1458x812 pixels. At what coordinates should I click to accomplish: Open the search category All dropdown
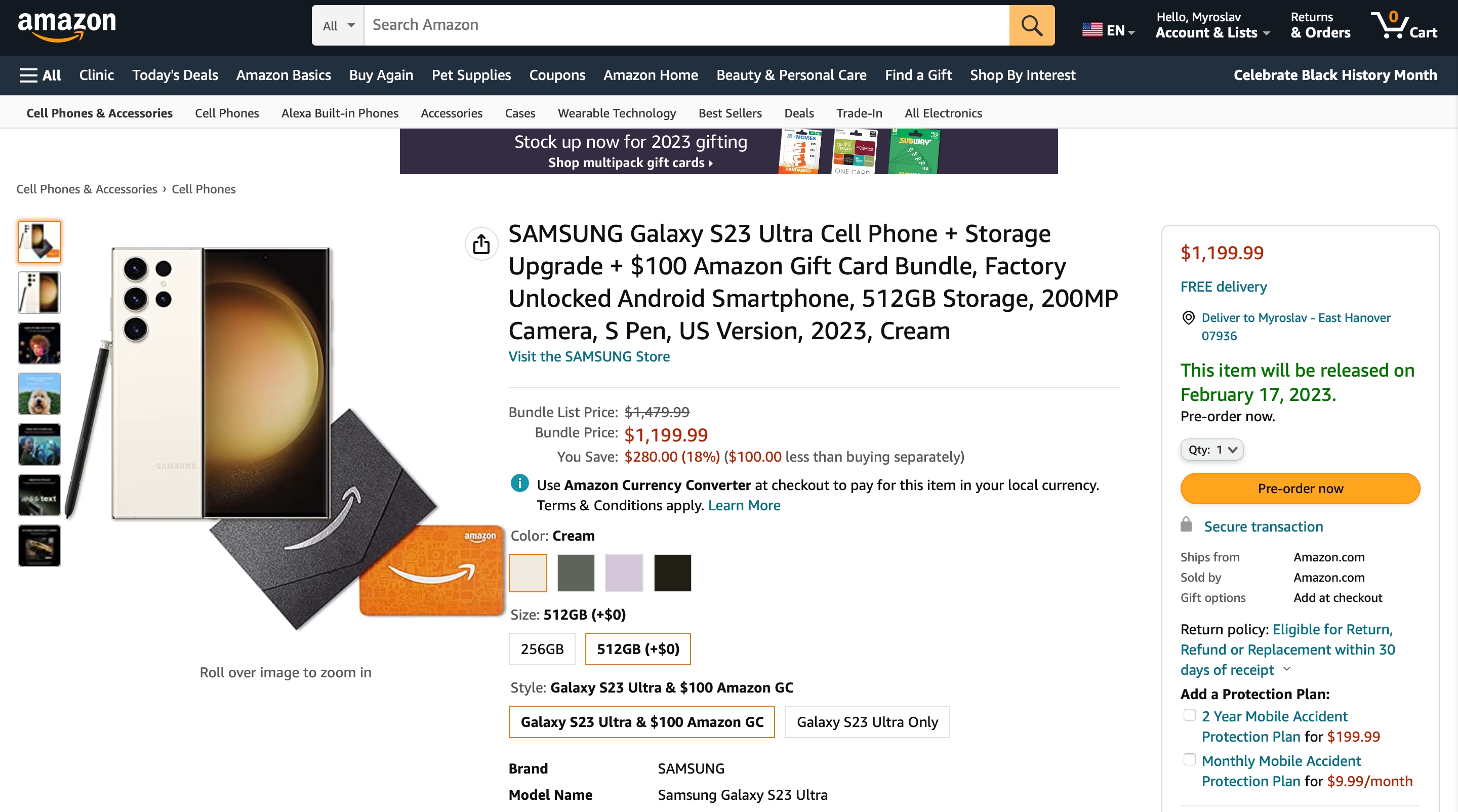[338, 25]
